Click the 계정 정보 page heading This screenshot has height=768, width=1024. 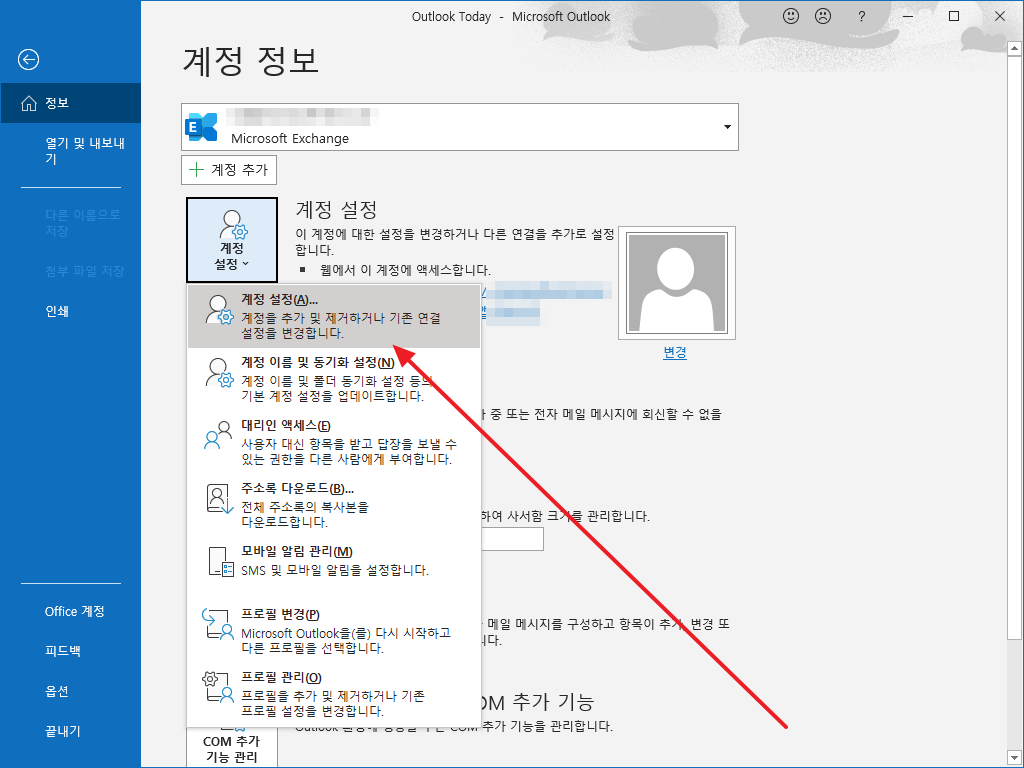click(x=251, y=61)
